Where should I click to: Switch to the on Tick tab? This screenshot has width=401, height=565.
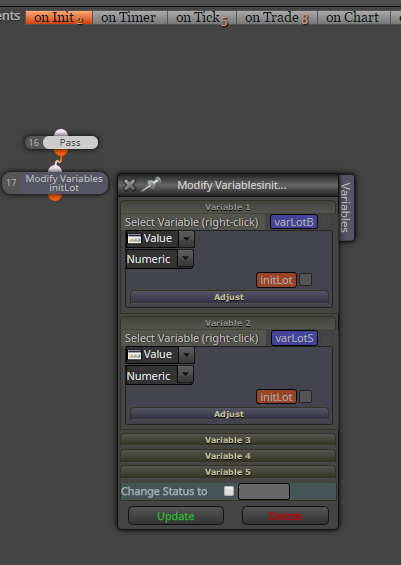202,17
